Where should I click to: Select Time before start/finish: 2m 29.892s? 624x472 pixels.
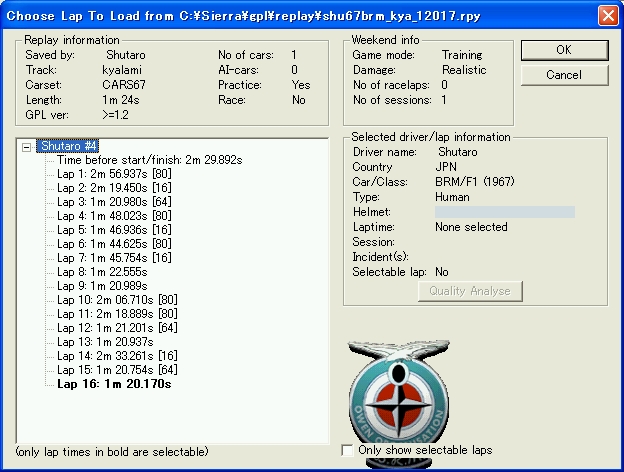pos(150,160)
